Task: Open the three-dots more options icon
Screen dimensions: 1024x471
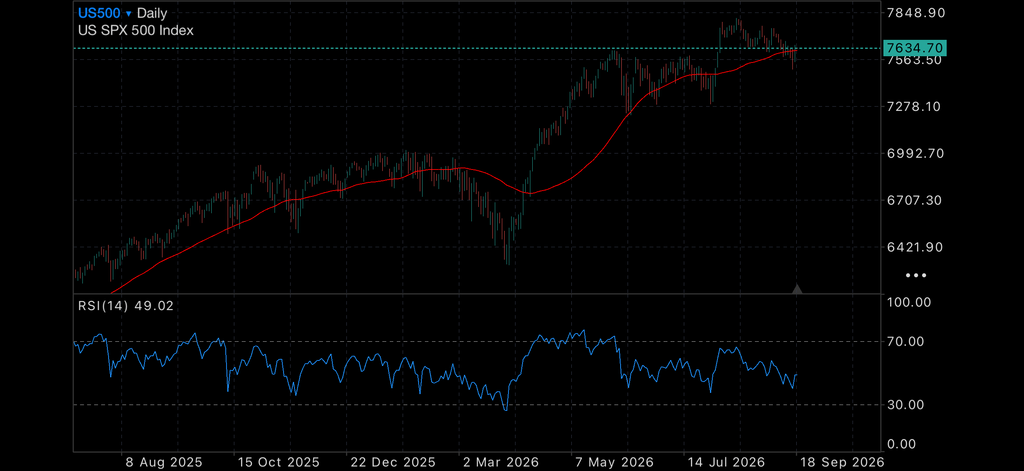Action: click(x=916, y=276)
